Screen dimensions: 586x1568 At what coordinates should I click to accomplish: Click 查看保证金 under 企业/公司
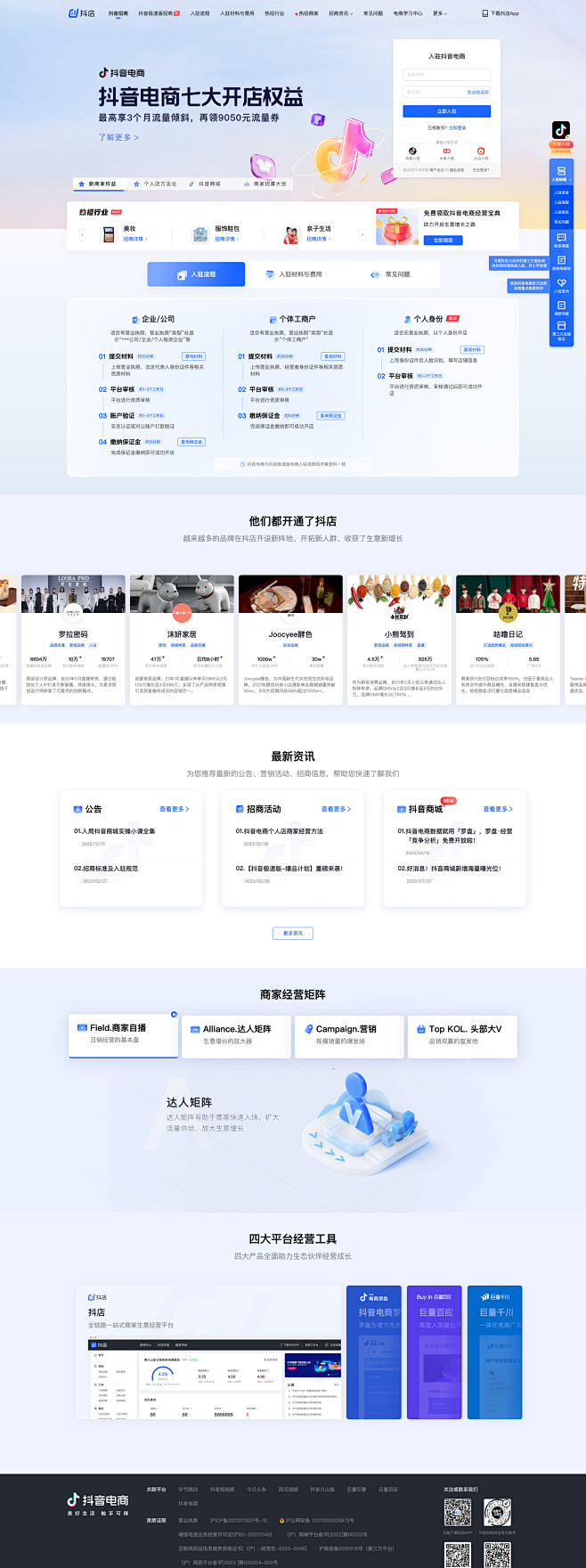pos(191,442)
